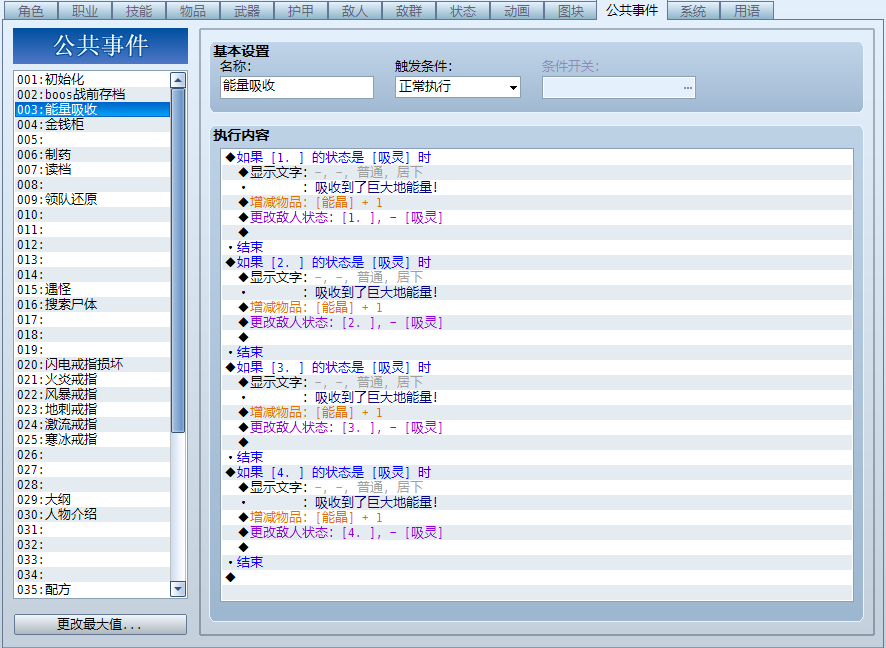Select common event 025:寒冰戒指
The width and height of the screenshot is (886, 648).
point(92,440)
